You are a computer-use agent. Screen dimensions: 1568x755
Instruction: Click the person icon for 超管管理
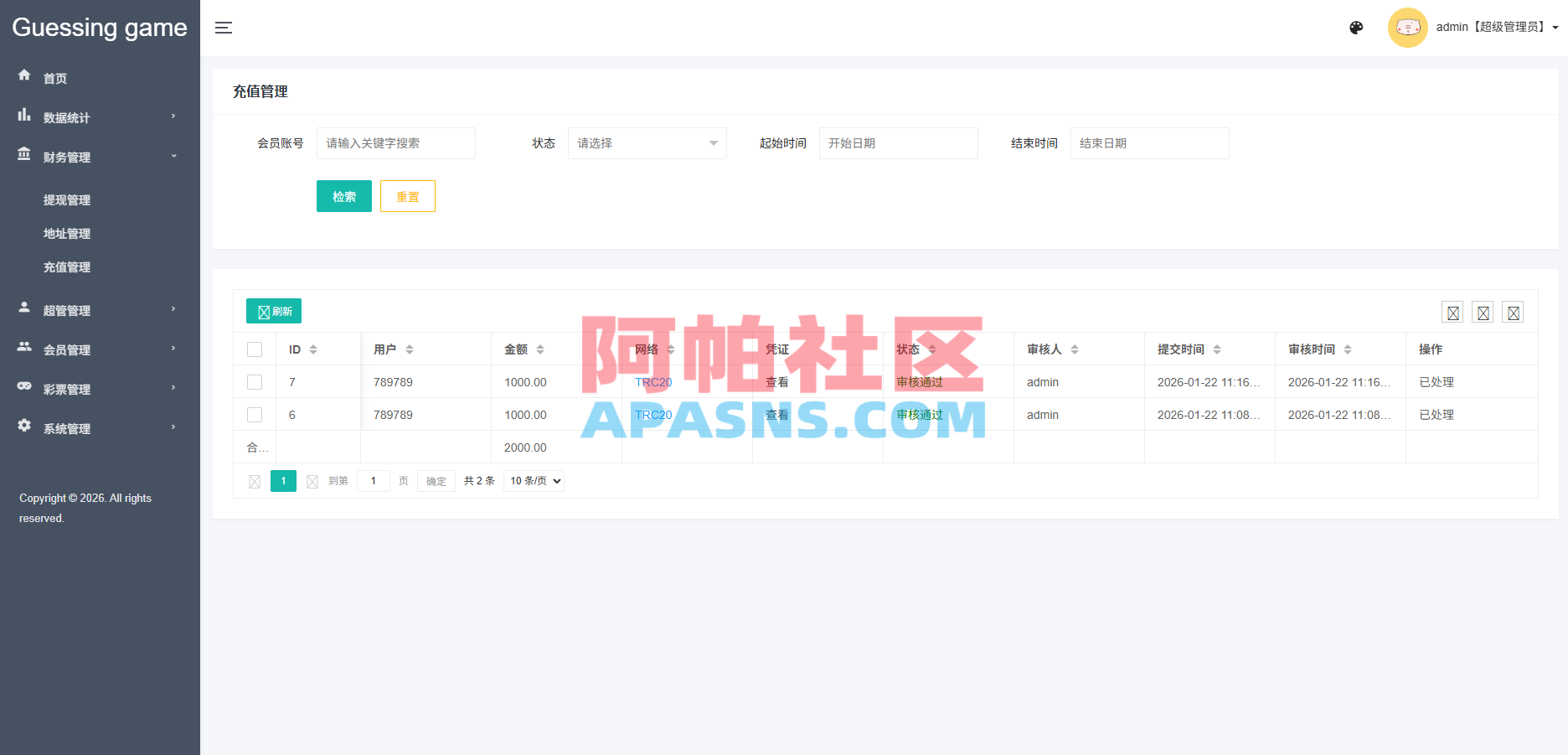[x=24, y=308]
